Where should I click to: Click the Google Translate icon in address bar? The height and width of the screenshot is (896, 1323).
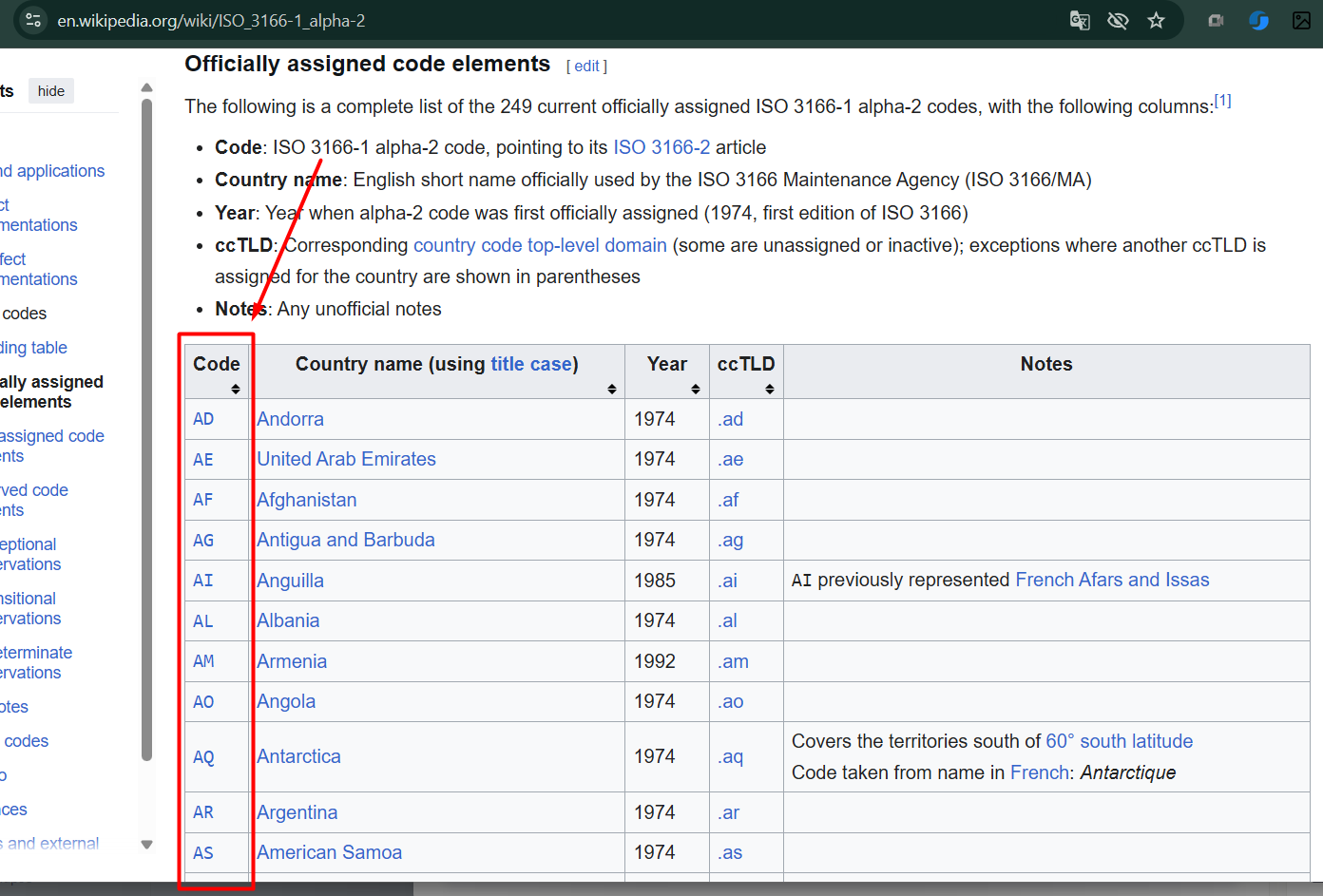[x=1080, y=20]
